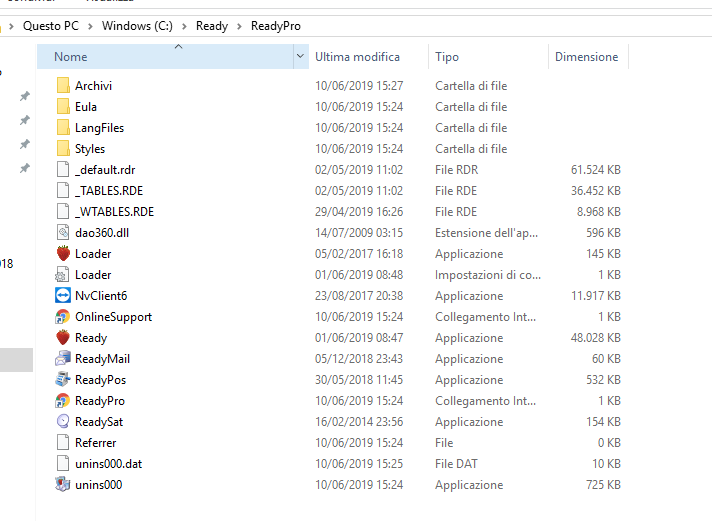Sort files by Ultima modifica column

[368, 57]
